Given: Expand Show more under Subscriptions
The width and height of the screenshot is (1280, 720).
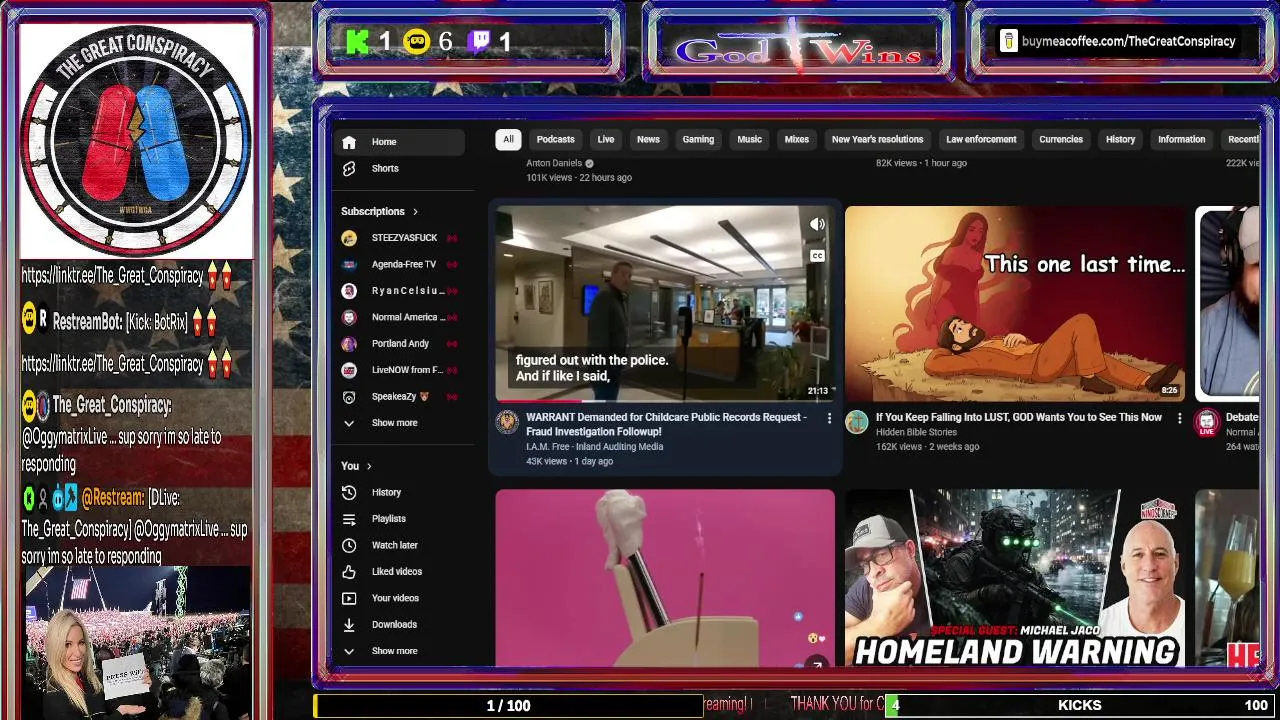Looking at the screenshot, I should (394, 423).
